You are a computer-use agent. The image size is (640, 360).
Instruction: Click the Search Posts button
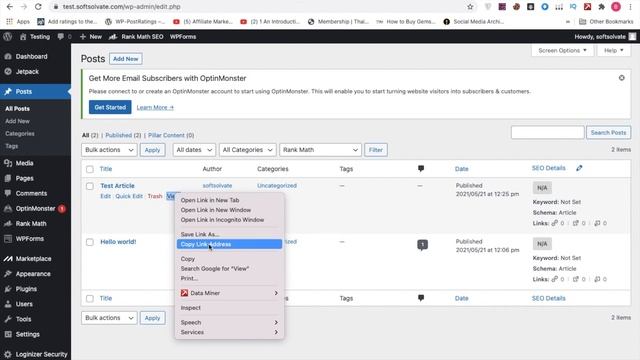(x=608, y=133)
